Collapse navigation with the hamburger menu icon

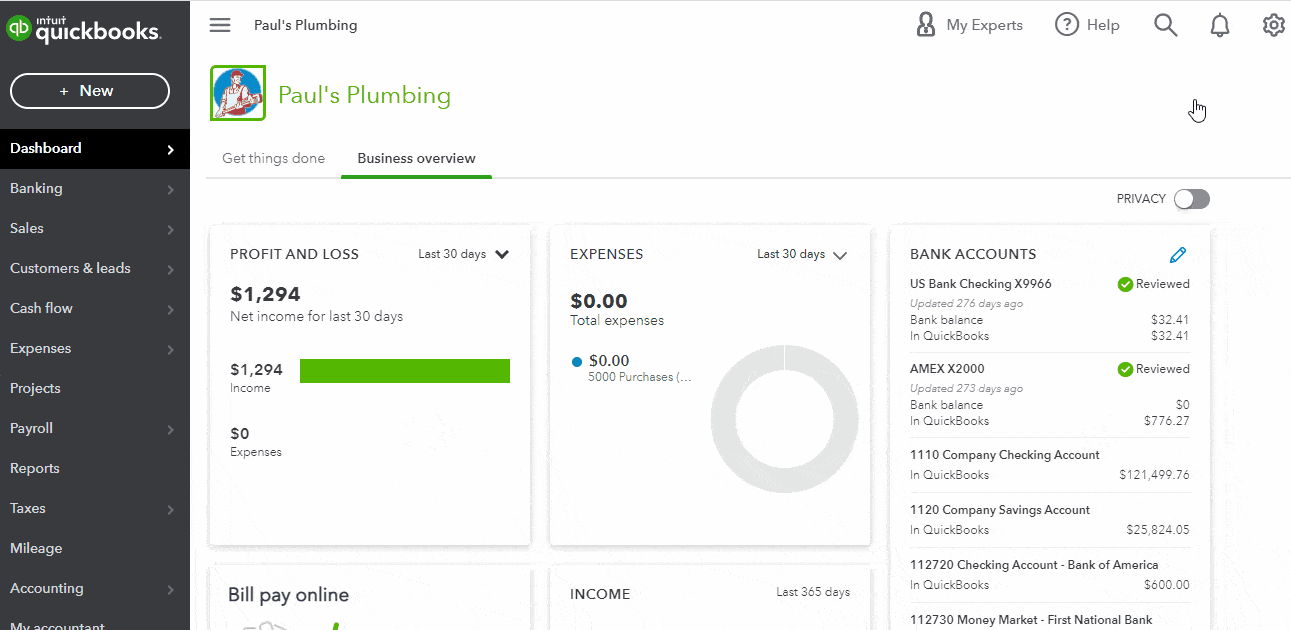pyautogui.click(x=220, y=25)
